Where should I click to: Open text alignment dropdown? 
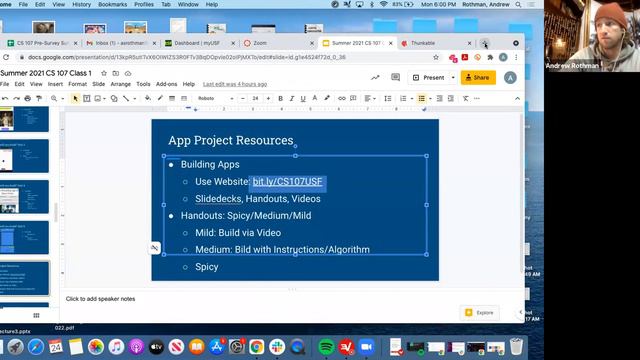(369, 98)
